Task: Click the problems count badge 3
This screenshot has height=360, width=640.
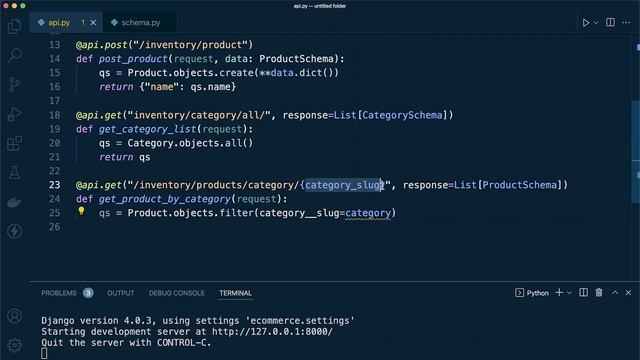Action: coord(88,293)
